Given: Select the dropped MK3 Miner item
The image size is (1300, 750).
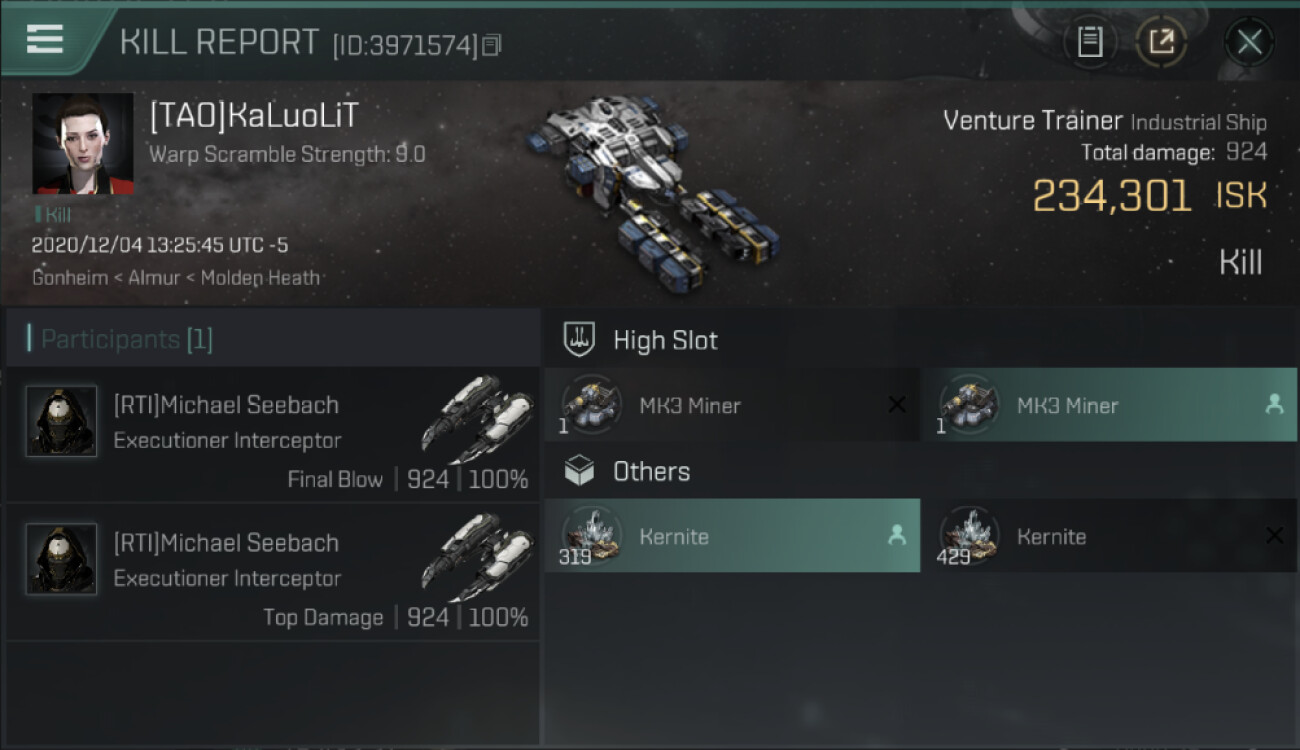Looking at the screenshot, I should click(1109, 405).
